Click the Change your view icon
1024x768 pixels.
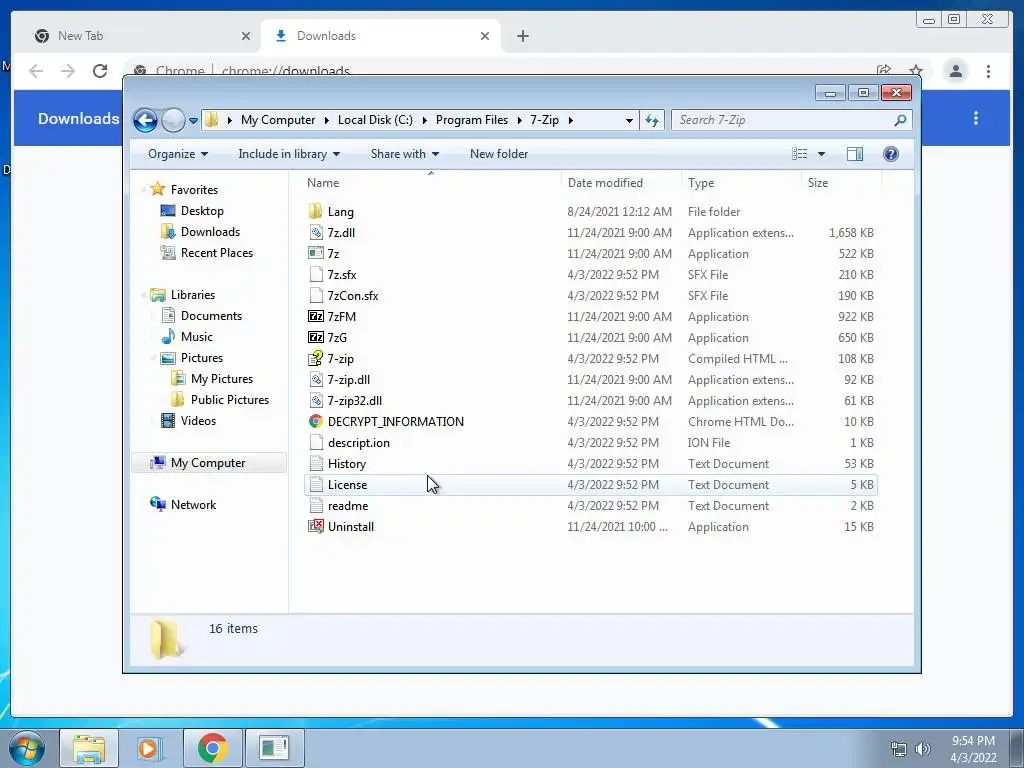click(799, 154)
